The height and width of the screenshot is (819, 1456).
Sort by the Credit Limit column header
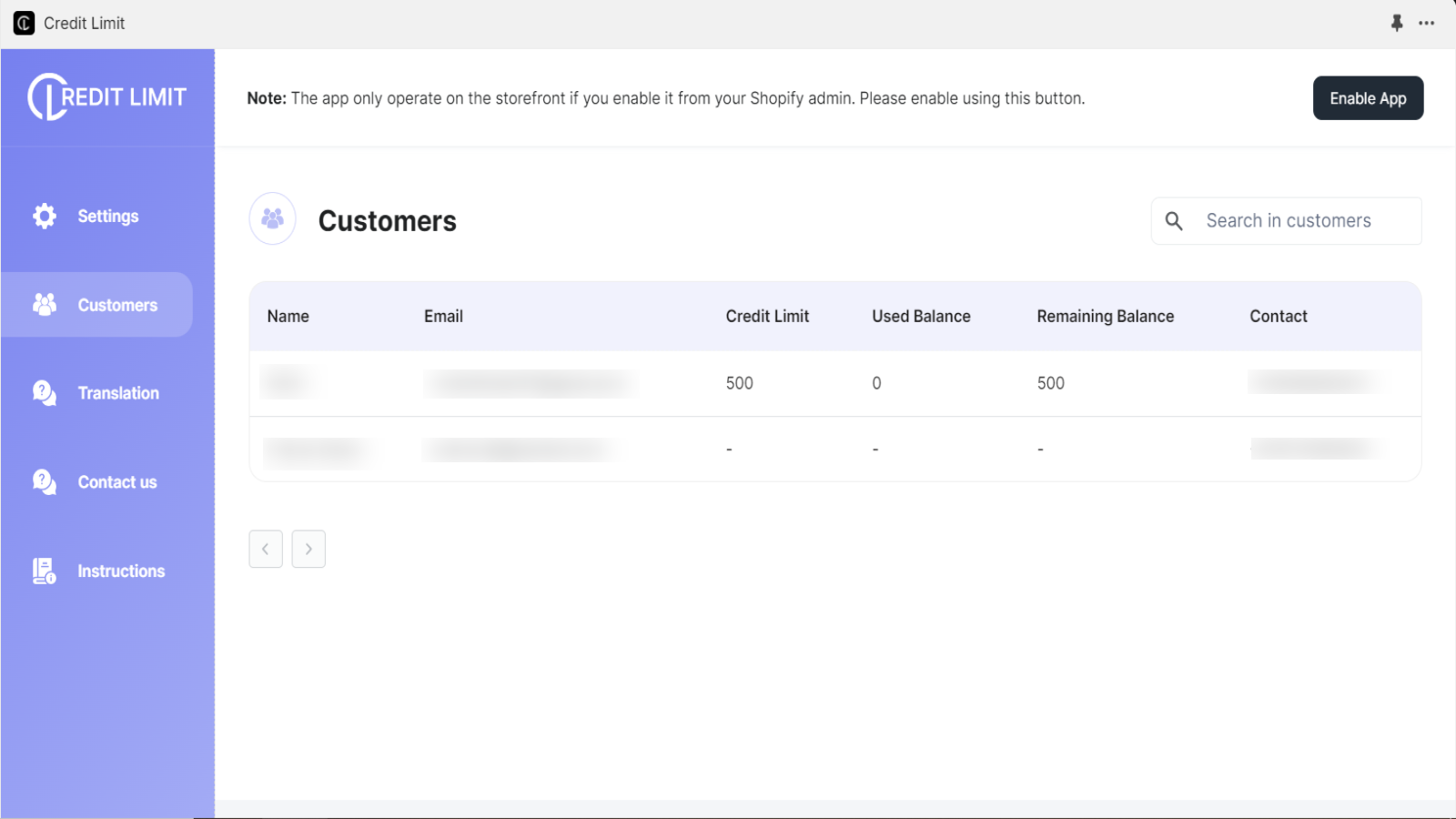767,316
